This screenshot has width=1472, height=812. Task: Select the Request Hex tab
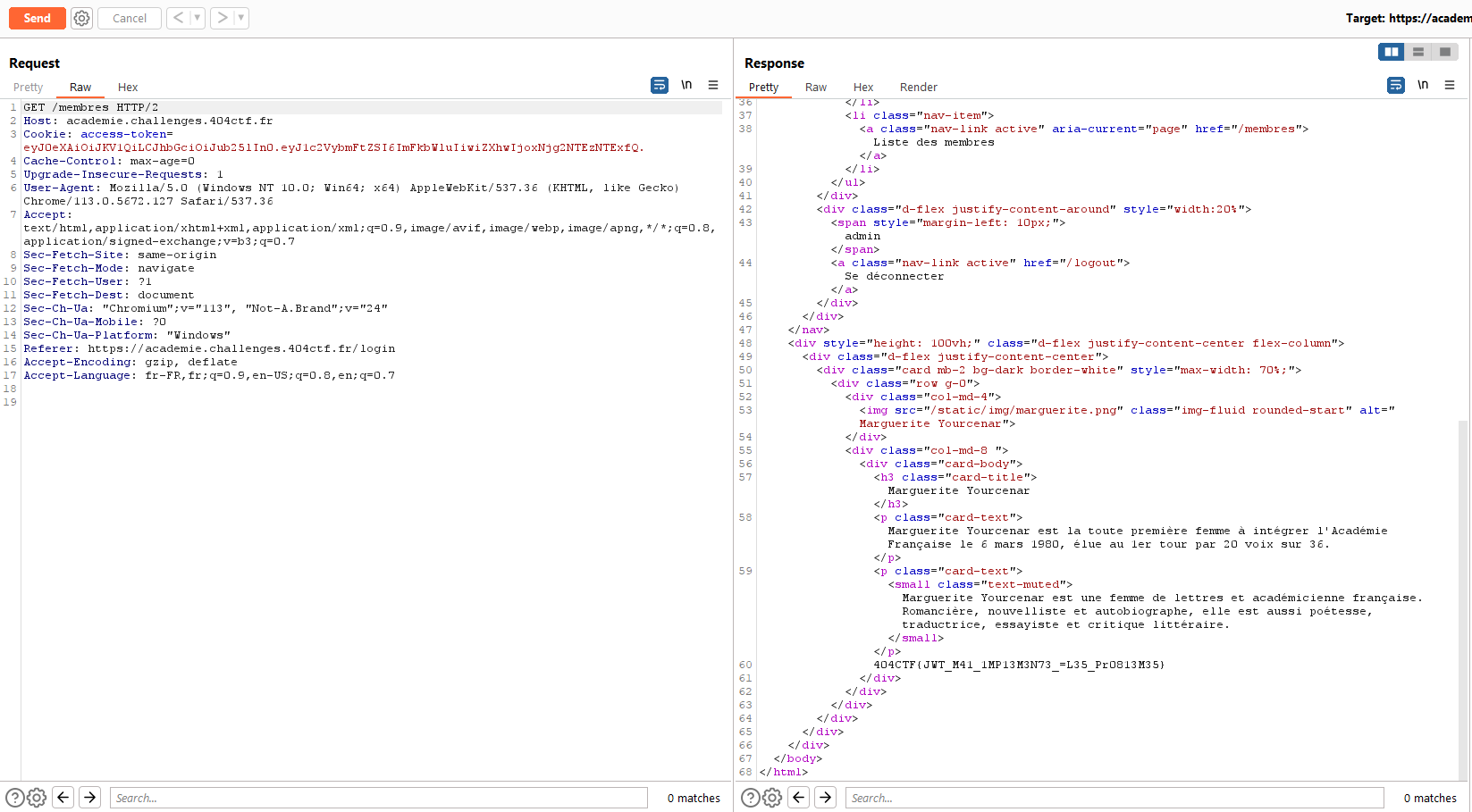coord(128,87)
